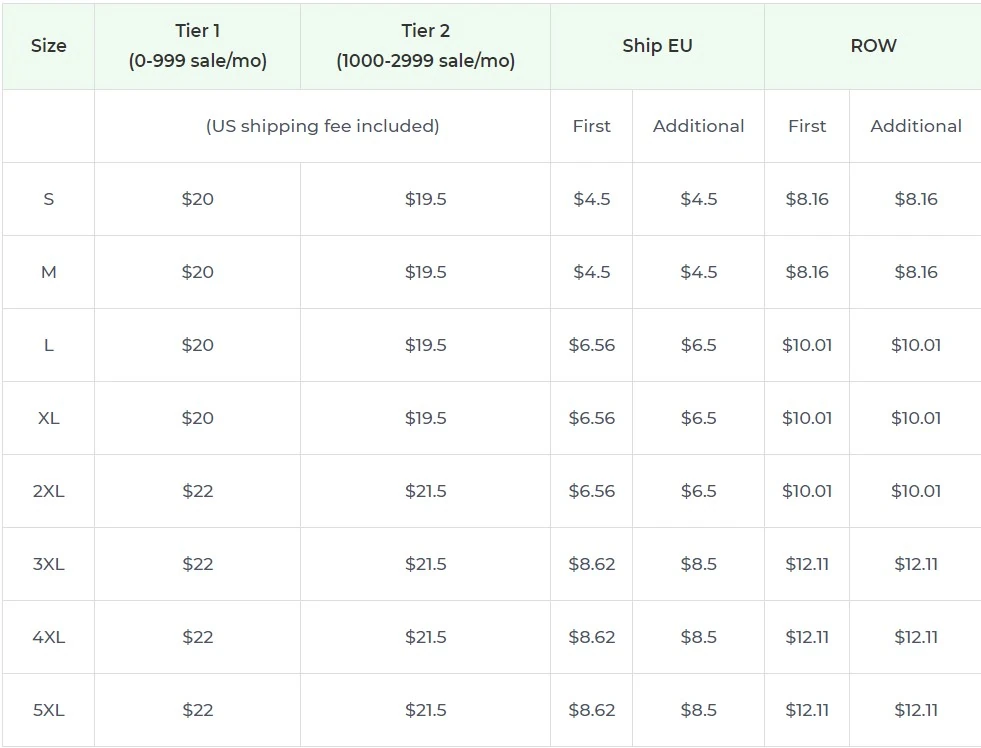Click Ship EU First price for 2XL

(591, 491)
